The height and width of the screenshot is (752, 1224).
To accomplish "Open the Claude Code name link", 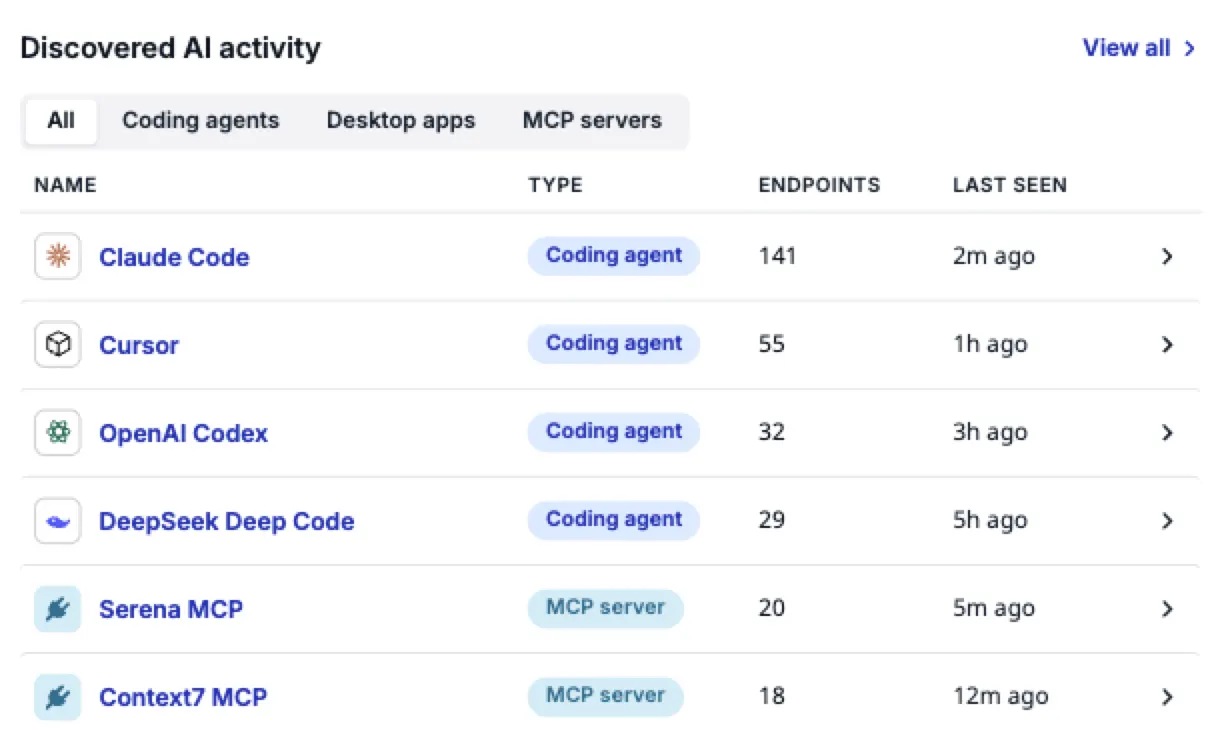I will pyautogui.click(x=174, y=257).
